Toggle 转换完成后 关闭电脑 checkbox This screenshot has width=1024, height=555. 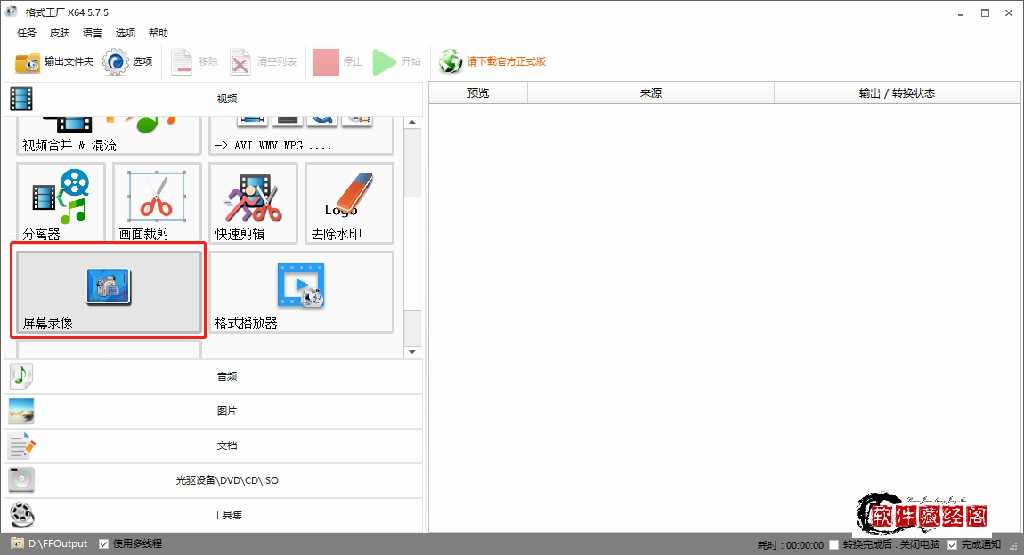[x=834, y=545]
